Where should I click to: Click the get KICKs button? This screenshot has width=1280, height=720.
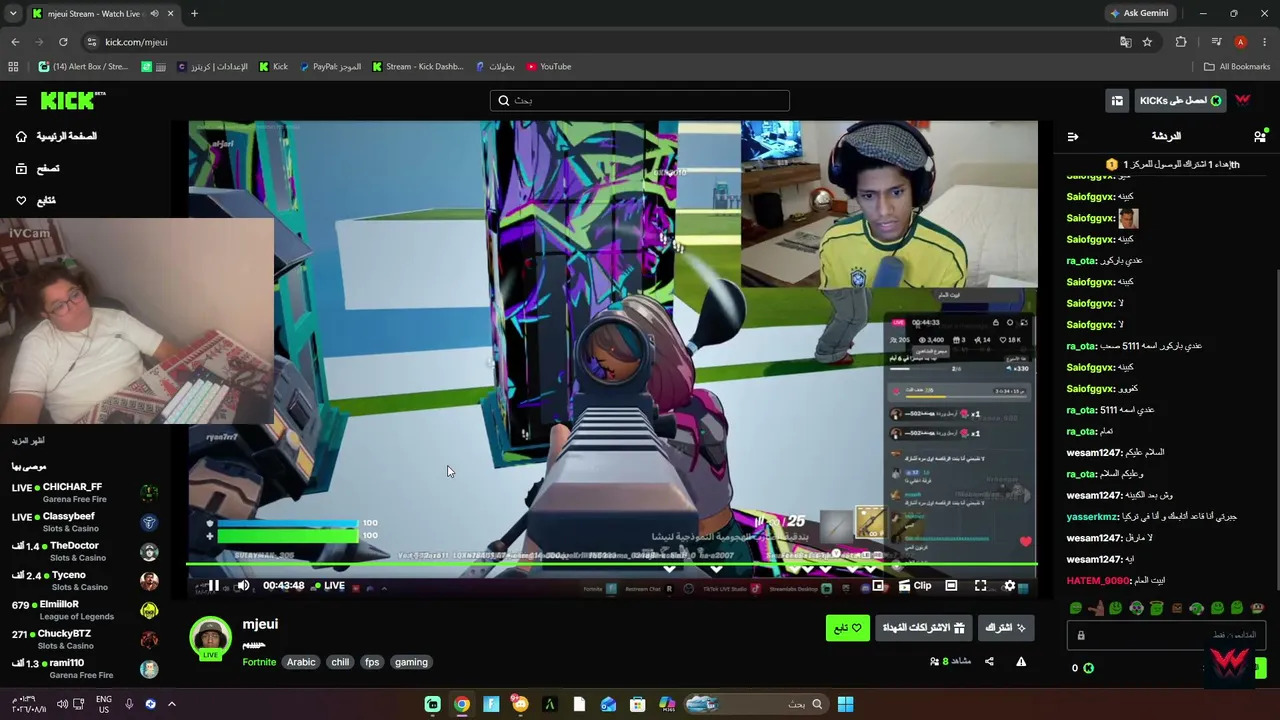tap(1180, 100)
